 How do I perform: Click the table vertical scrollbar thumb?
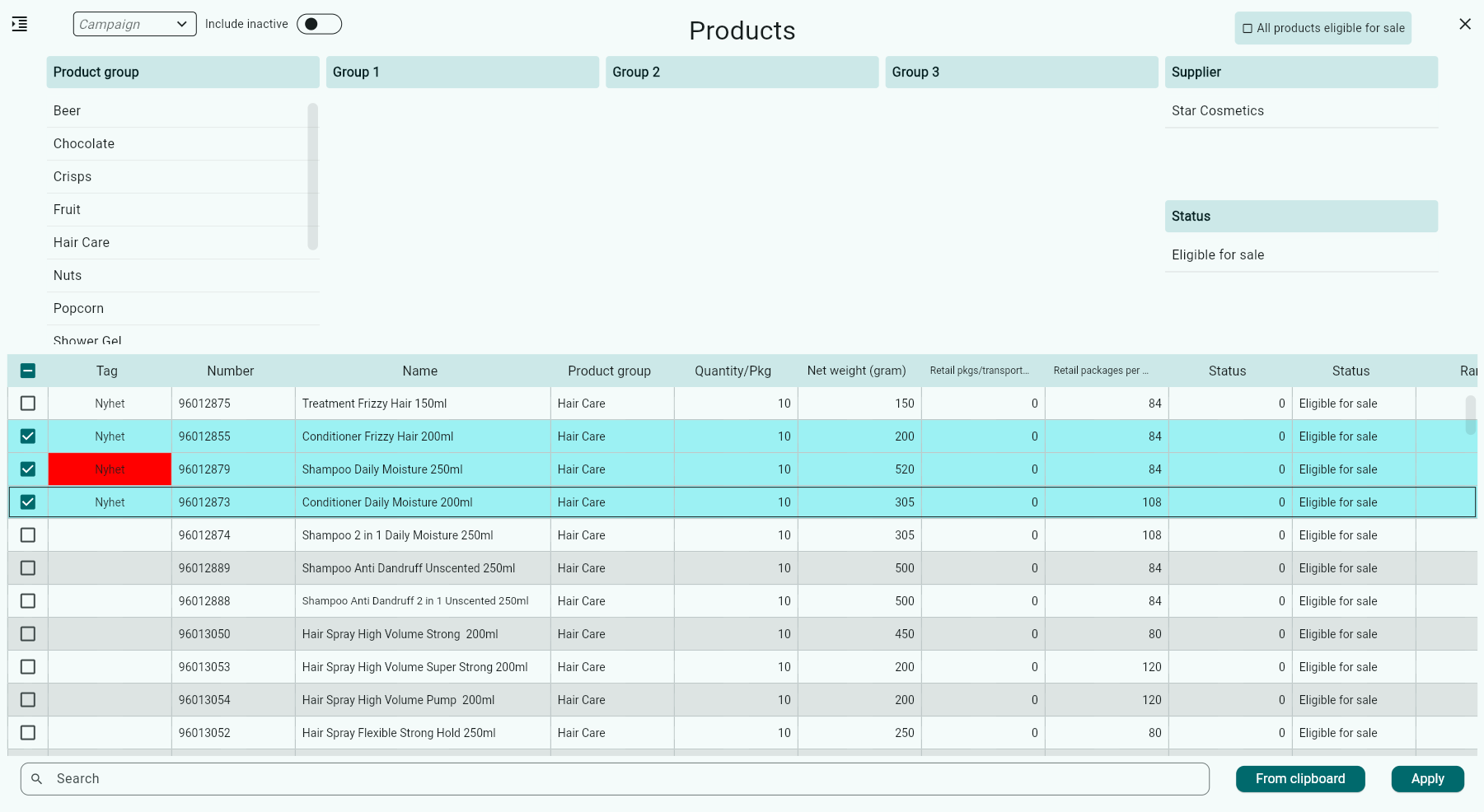tap(1471, 414)
